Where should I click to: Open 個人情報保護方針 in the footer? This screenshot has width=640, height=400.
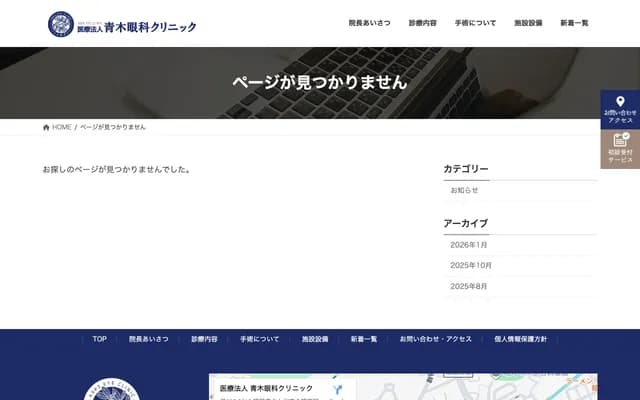520,339
